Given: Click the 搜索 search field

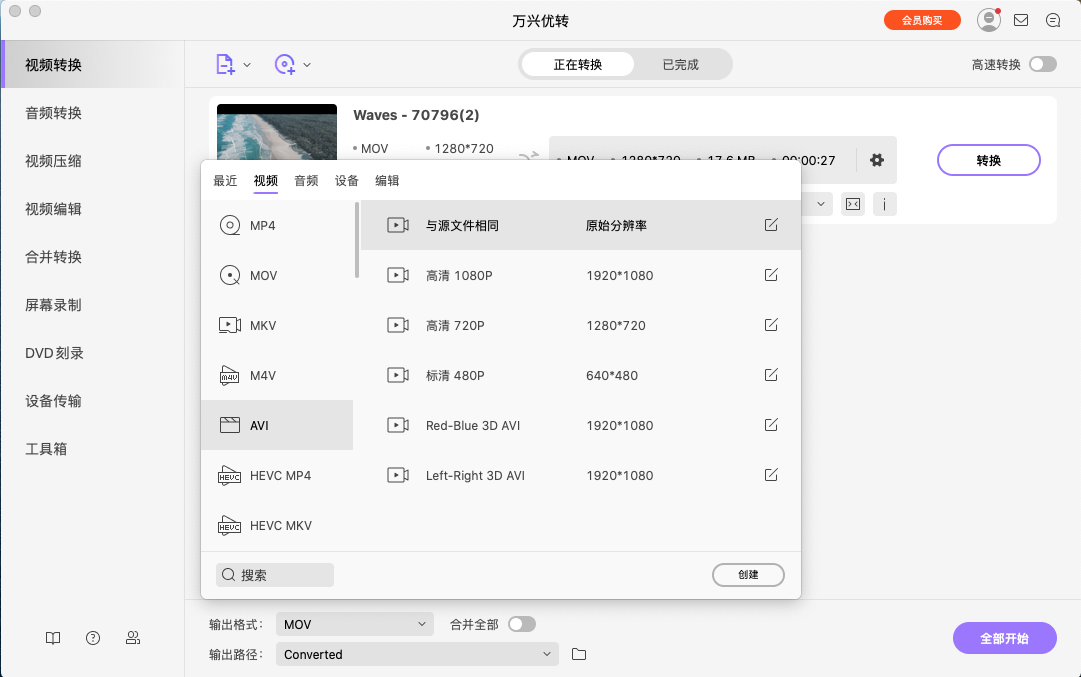Looking at the screenshot, I should pos(274,574).
